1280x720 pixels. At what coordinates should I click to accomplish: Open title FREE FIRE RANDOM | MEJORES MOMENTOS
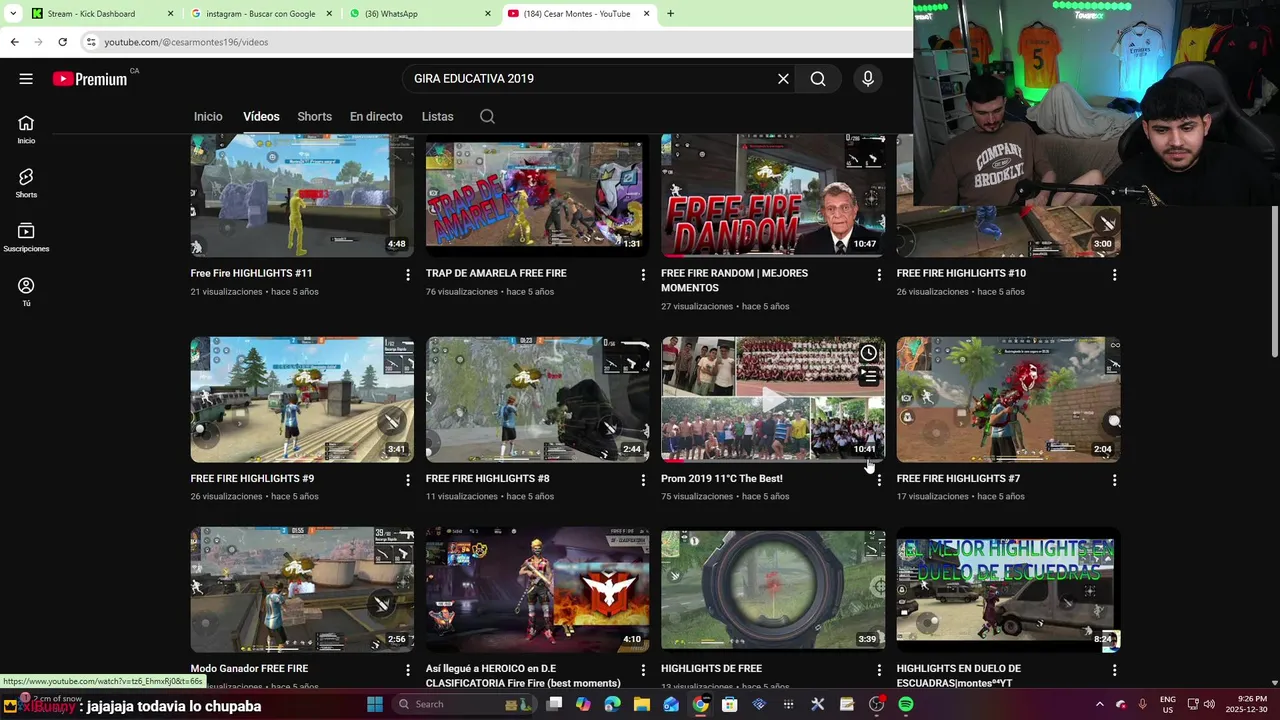(734, 280)
